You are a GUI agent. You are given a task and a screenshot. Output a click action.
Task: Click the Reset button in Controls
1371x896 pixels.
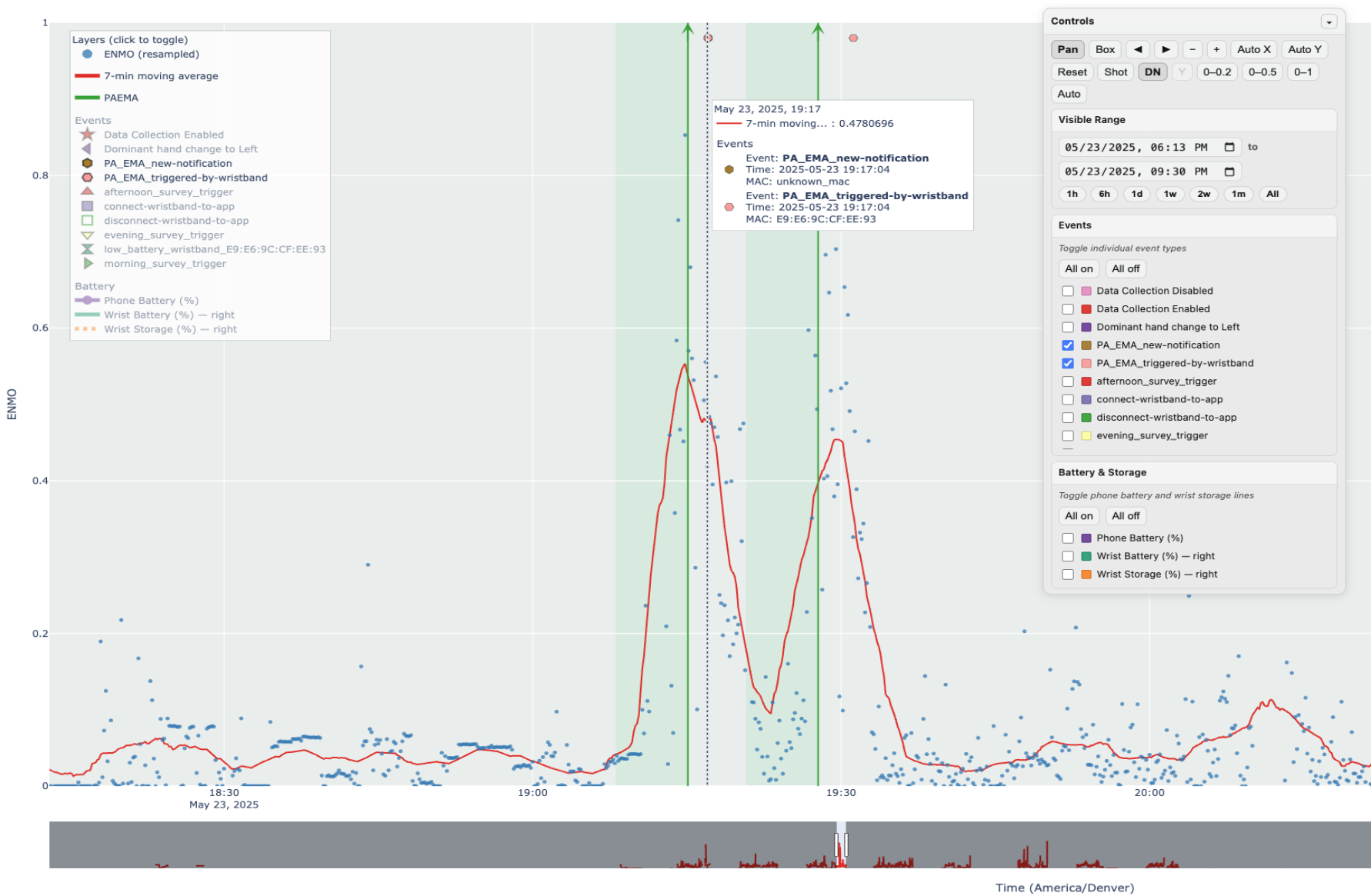(x=1071, y=72)
